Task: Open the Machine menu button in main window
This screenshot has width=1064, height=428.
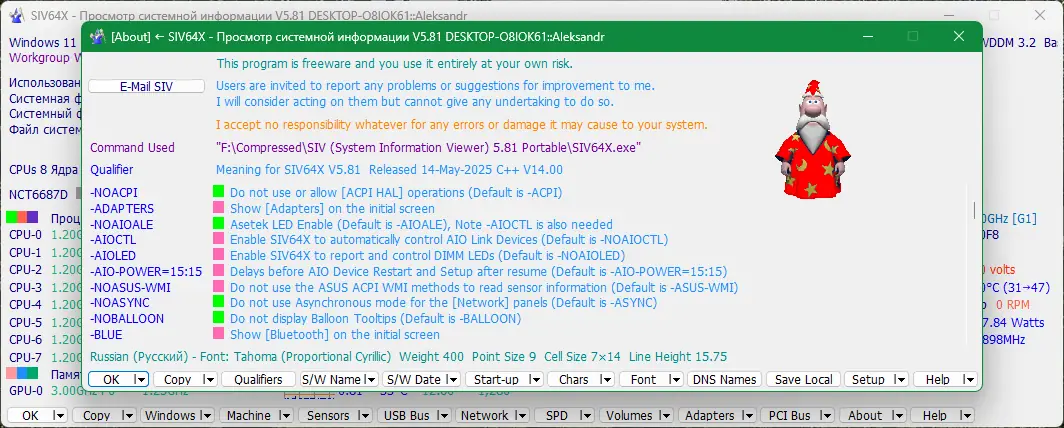Action: pyautogui.click(x=256, y=416)
